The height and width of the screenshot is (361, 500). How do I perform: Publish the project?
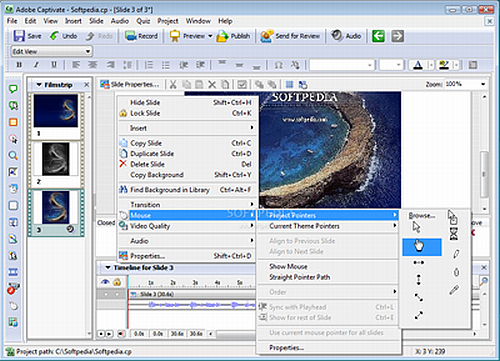point(233,36)
